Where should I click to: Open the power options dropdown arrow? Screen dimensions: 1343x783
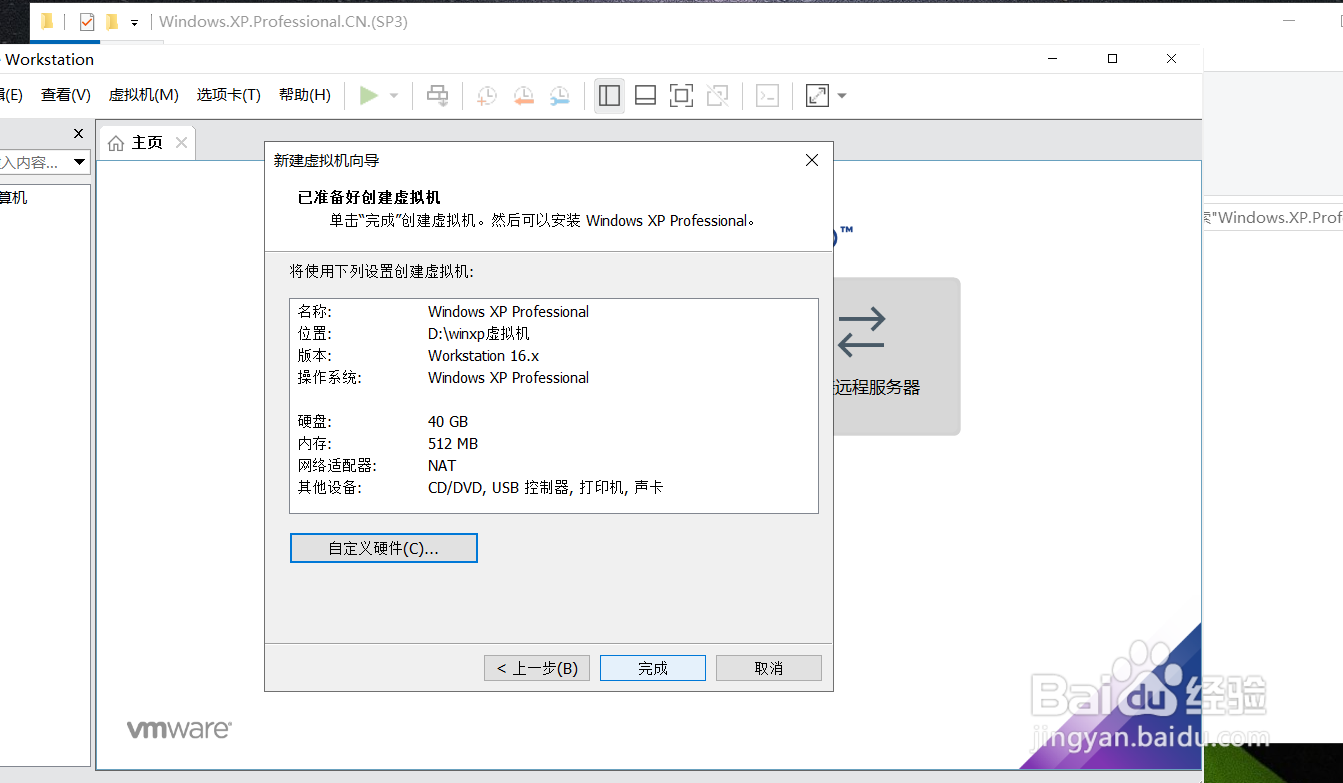(394, 96)
